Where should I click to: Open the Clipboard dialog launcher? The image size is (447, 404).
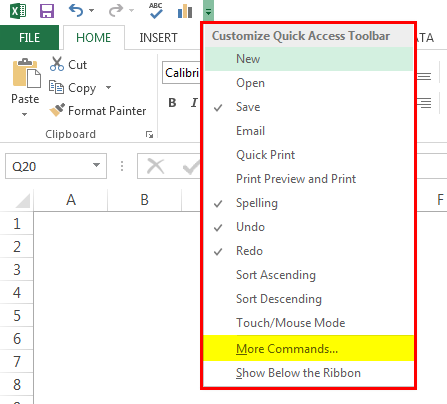pos(149,134)
